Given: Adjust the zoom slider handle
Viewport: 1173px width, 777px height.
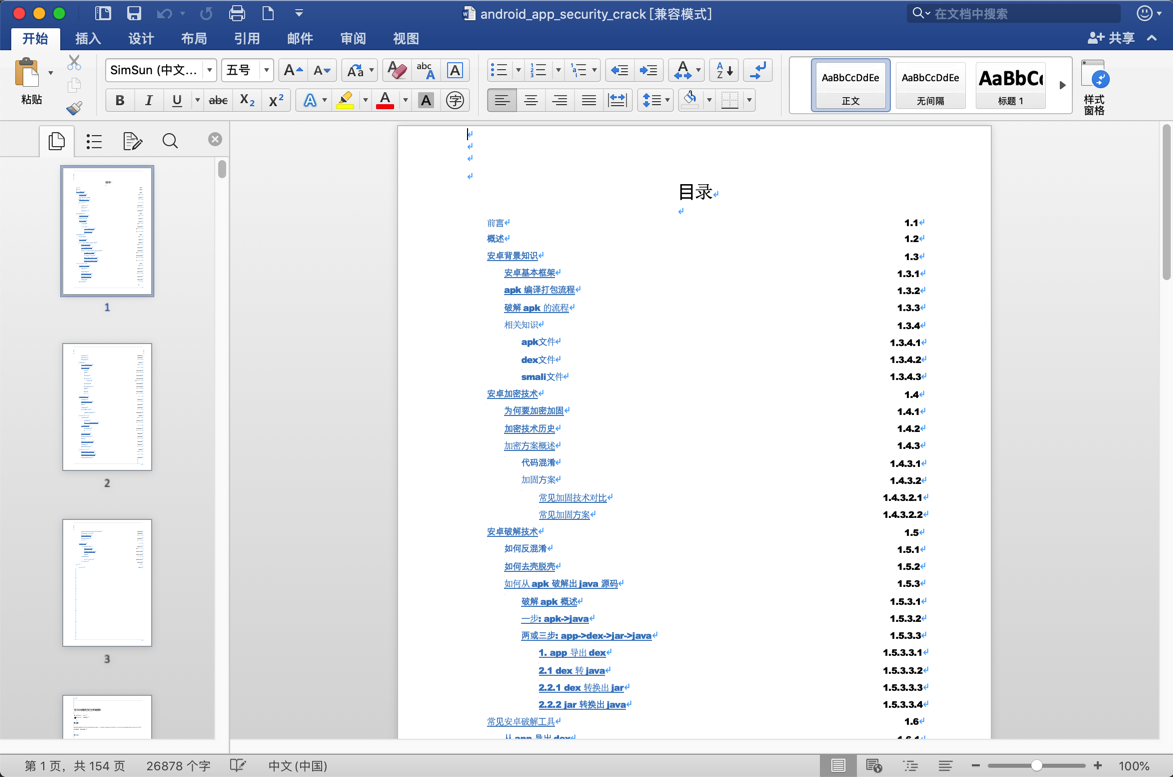Looking at the screenshot, I should (x=1036, y=765).
